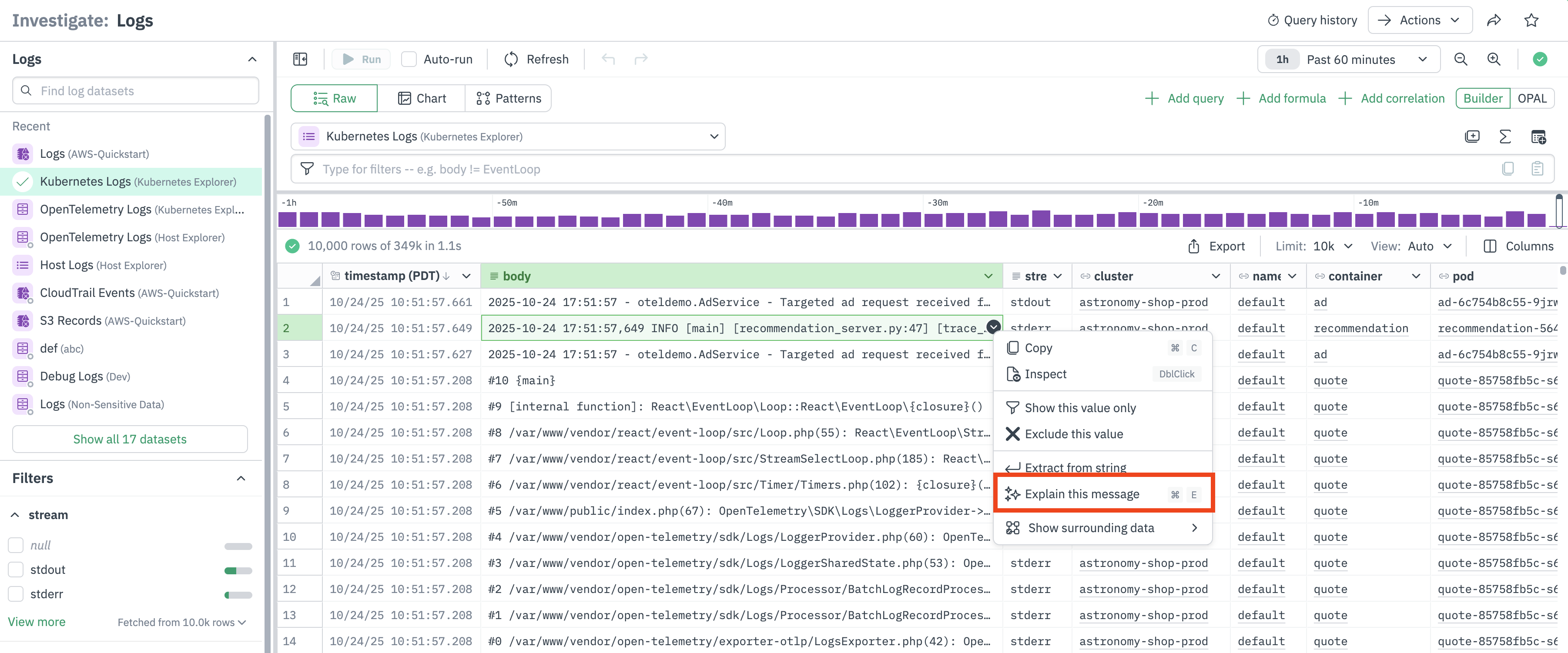
Task: Toggle the left sidebar panel icon
Action: click(x=300, y=59)
